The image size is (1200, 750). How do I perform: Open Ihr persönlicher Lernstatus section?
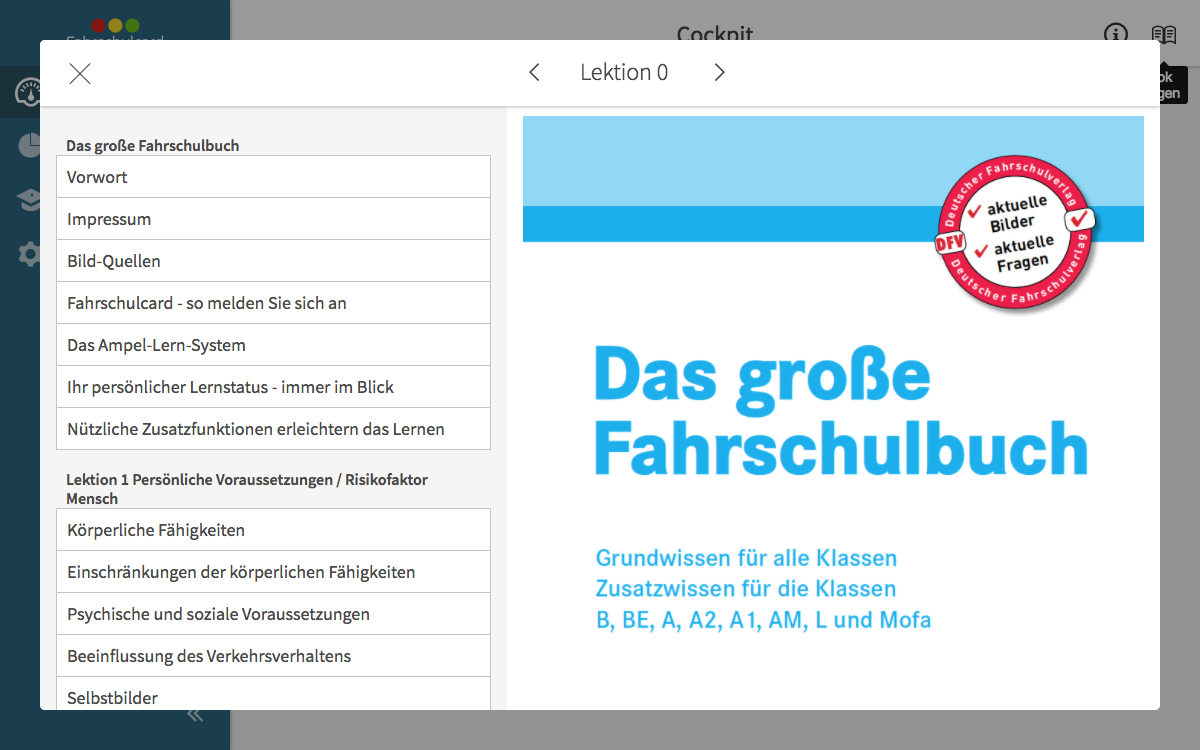point(273,387)
